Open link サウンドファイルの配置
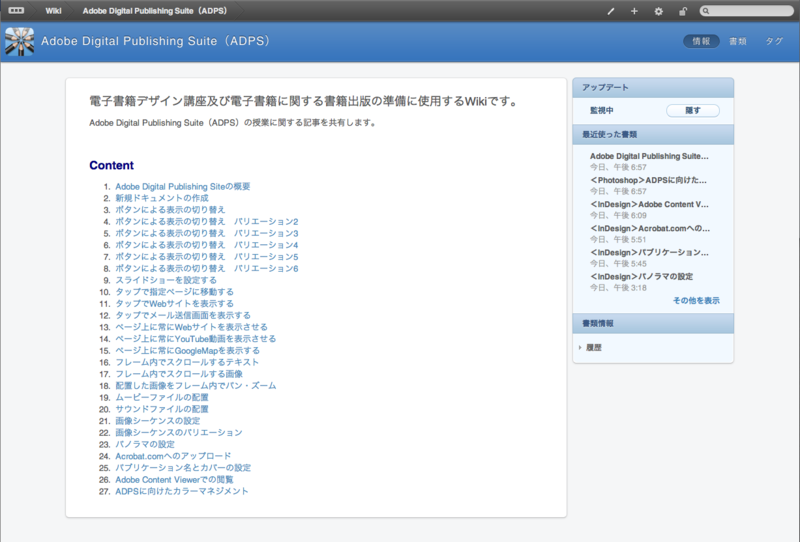Screen dimensions: 800x542 [162, 409]
